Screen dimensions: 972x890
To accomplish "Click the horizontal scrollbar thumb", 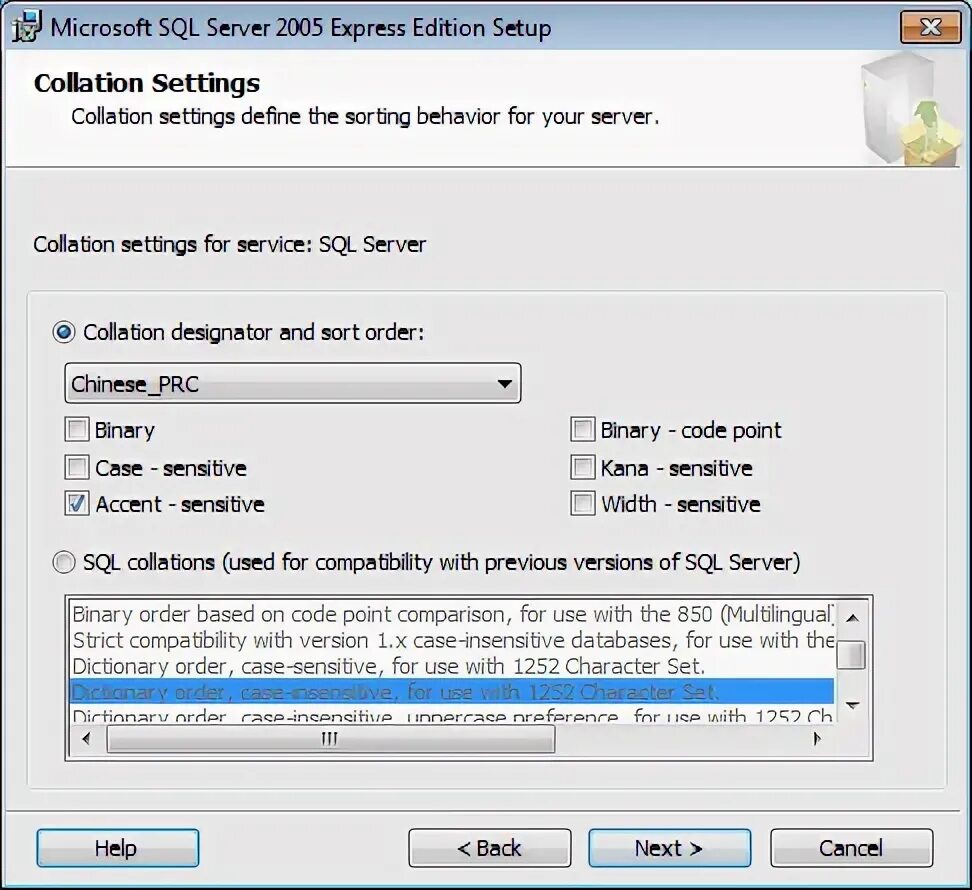I will pyautogui.click(x=330, y=739).
